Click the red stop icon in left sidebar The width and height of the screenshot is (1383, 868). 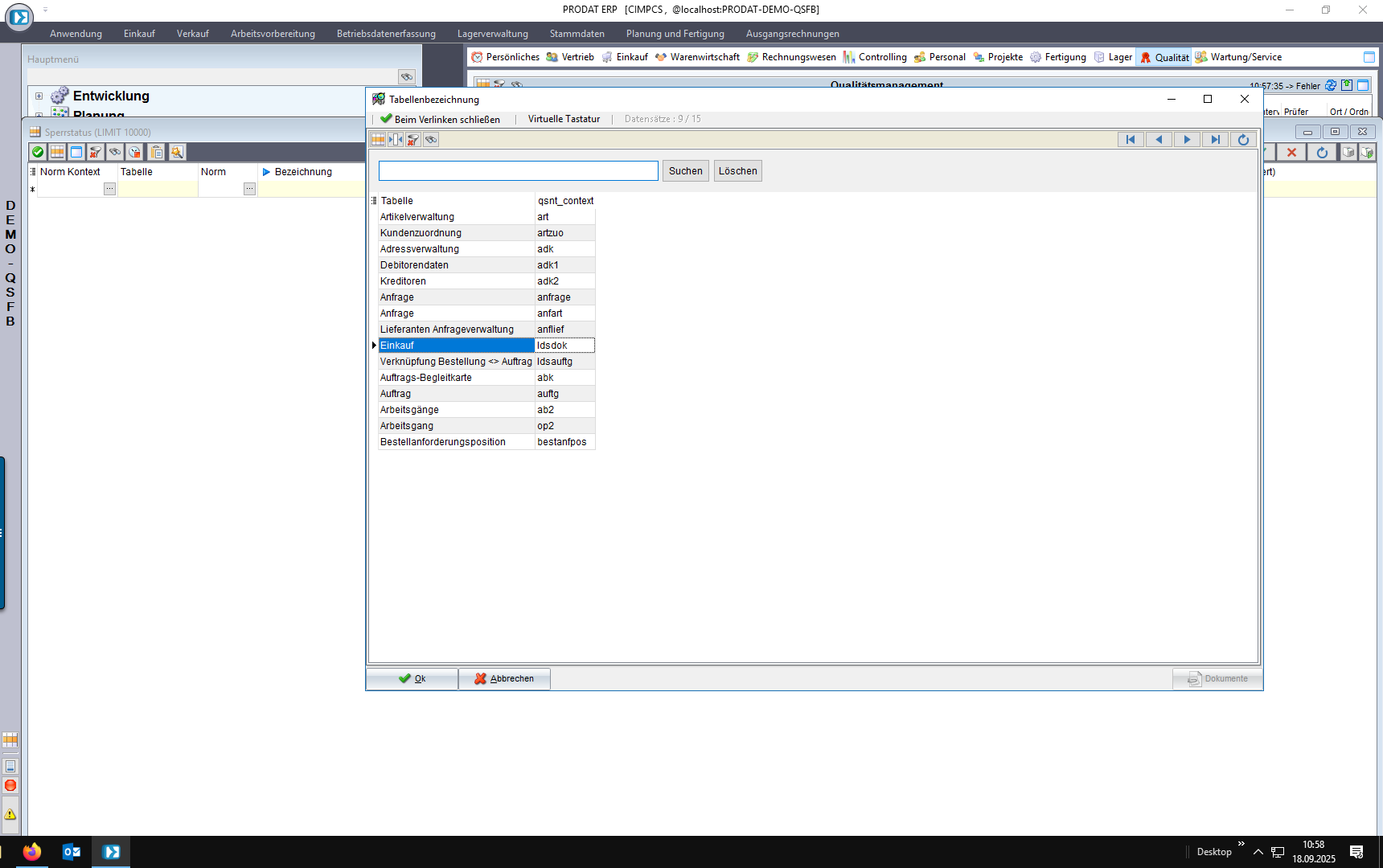coord(10,786)
